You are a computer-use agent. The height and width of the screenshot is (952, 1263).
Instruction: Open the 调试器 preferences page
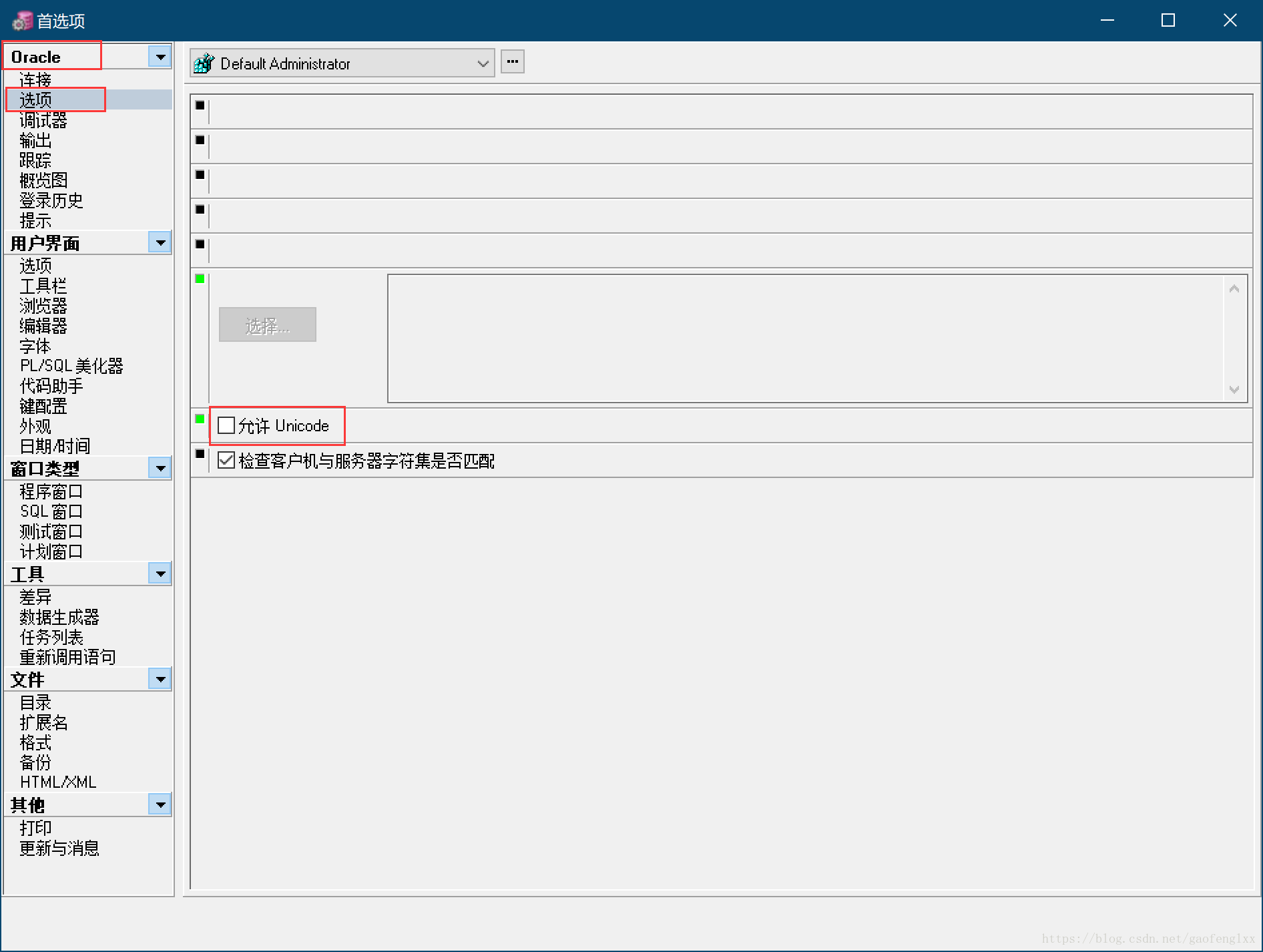pyautogui.click(x=43, y=120)
